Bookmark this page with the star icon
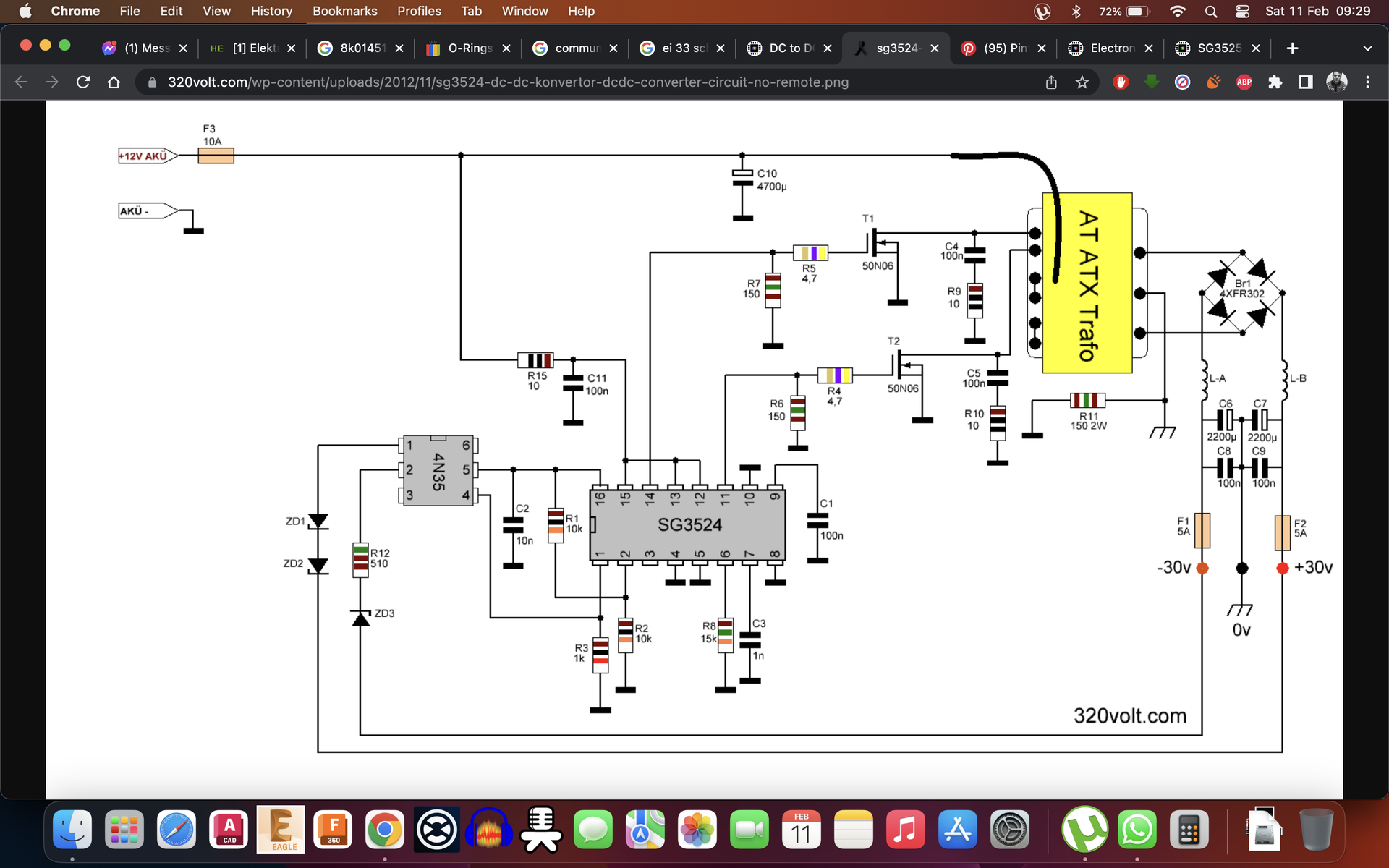 tap(1082, 82)
